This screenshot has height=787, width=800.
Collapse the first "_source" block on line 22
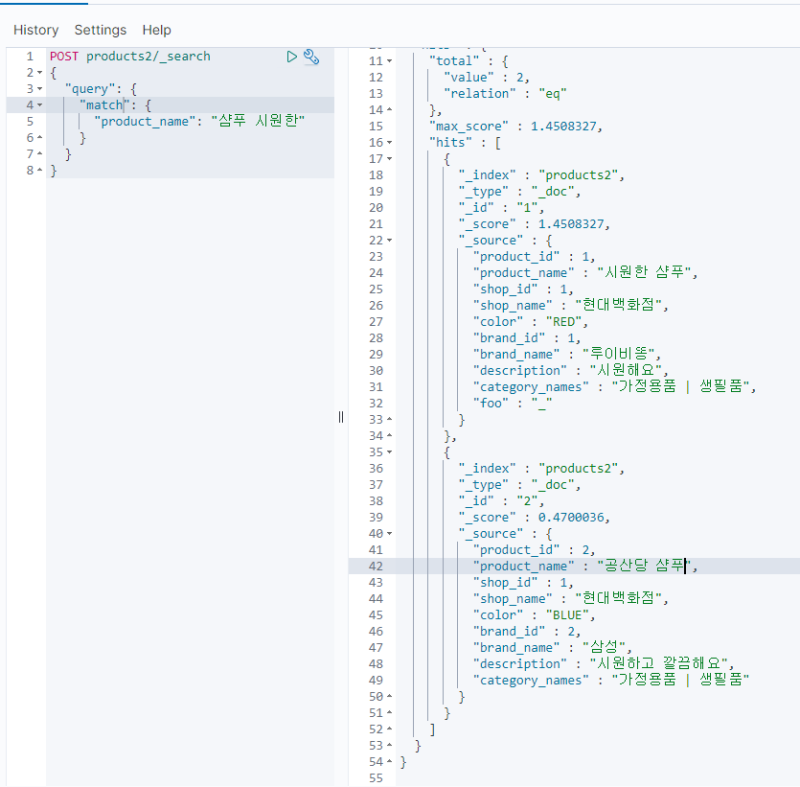[x=389, y=240]
